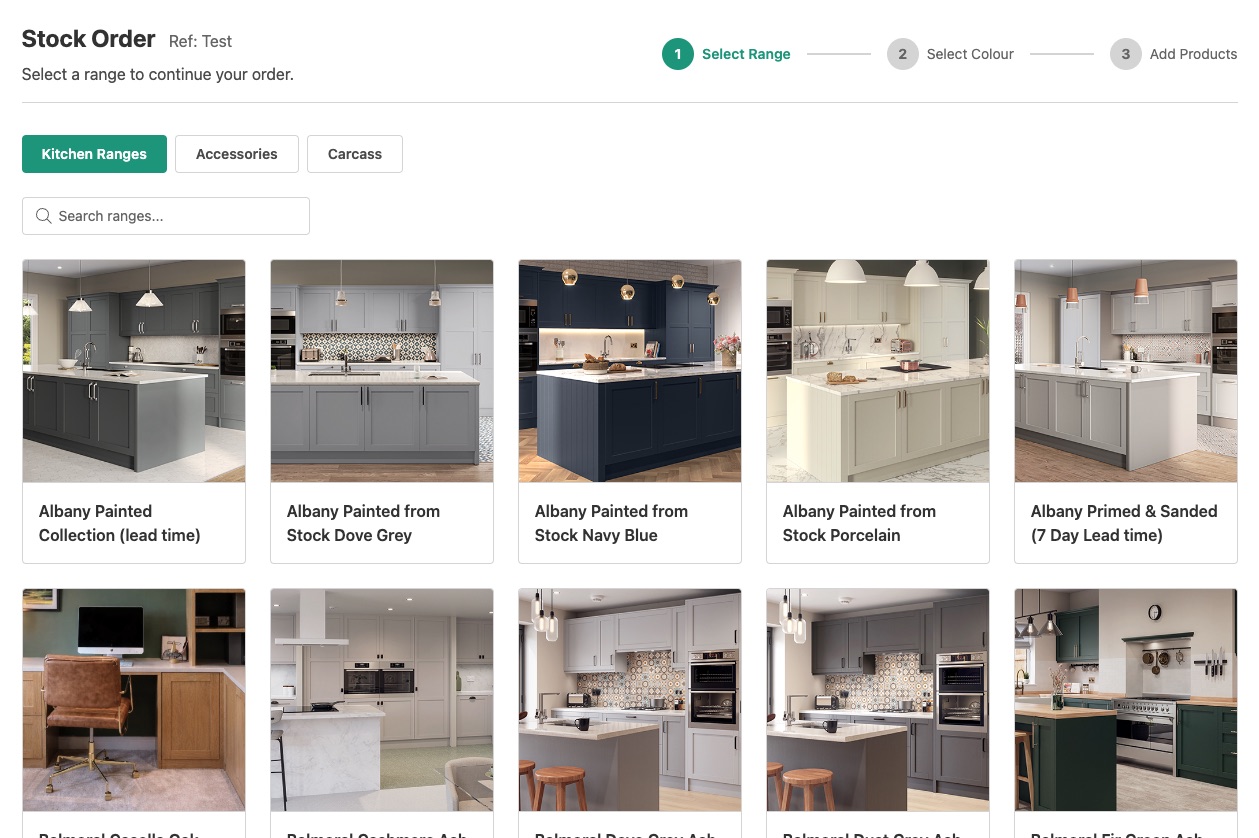
Task: Click the magnifier icon in search box
Action: (x=43, y=216)
